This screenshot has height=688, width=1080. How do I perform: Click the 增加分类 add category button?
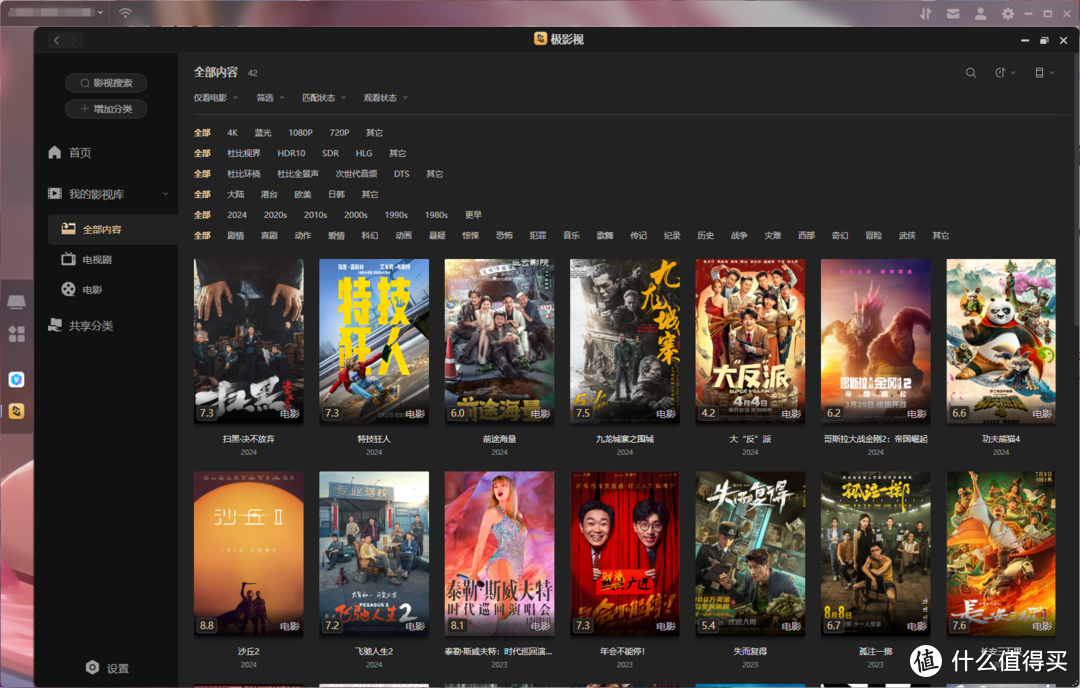point(106,109)
